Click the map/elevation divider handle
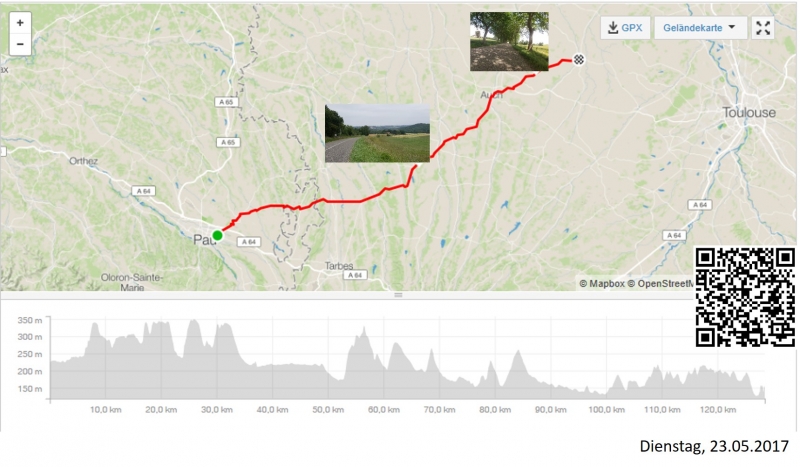Viewport: 800px width, 467px height. coord(398,295)
